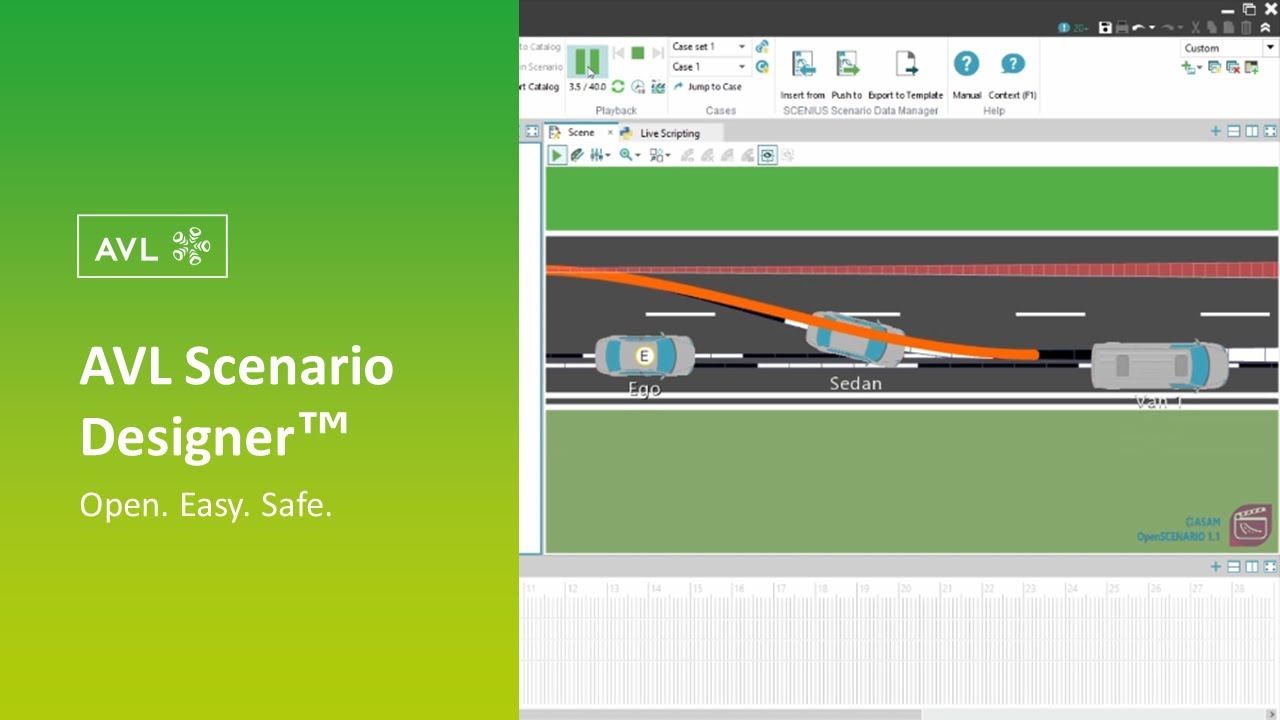The height and width of the screenshot is (720, 1280).
Task: Split timeline panel horizontally
Action: 1234,566
